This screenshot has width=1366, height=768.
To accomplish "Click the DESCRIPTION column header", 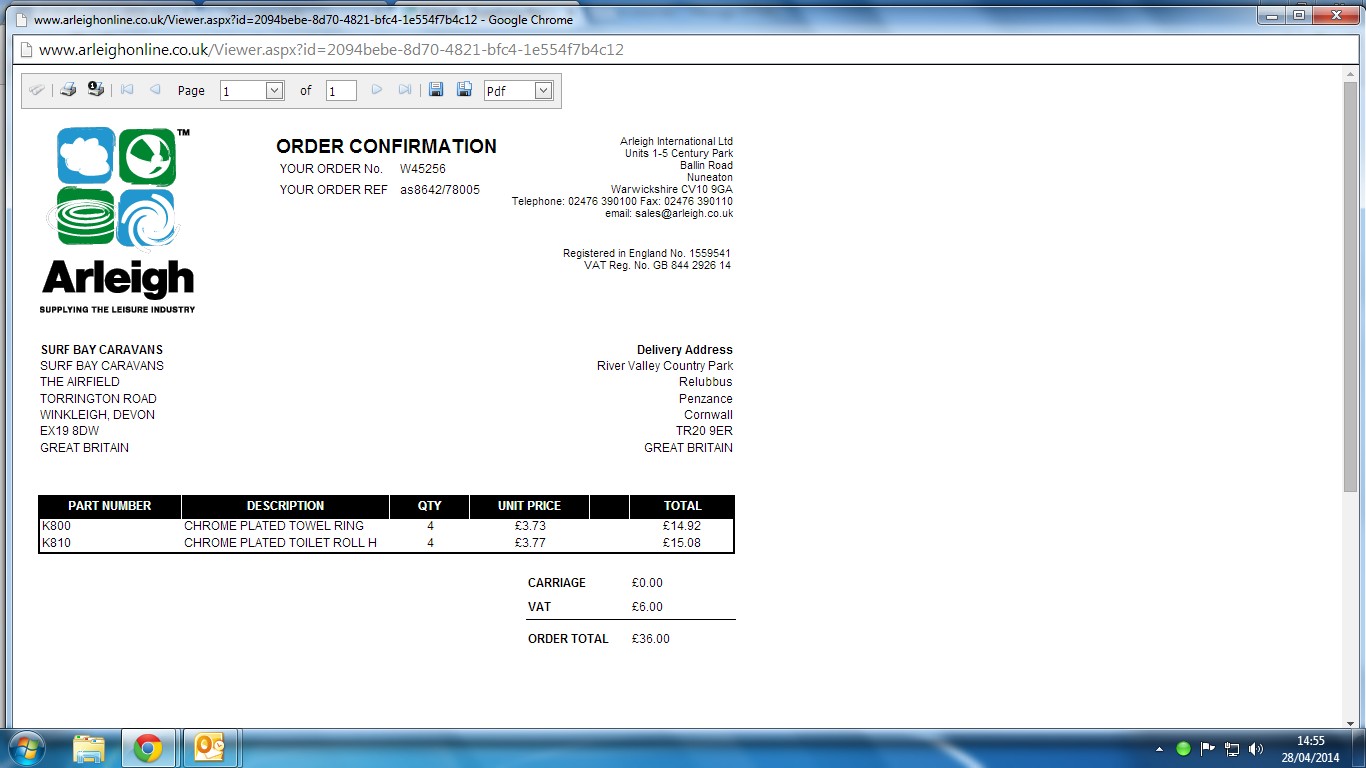I will pyautogui.click(x=286, y=506).
